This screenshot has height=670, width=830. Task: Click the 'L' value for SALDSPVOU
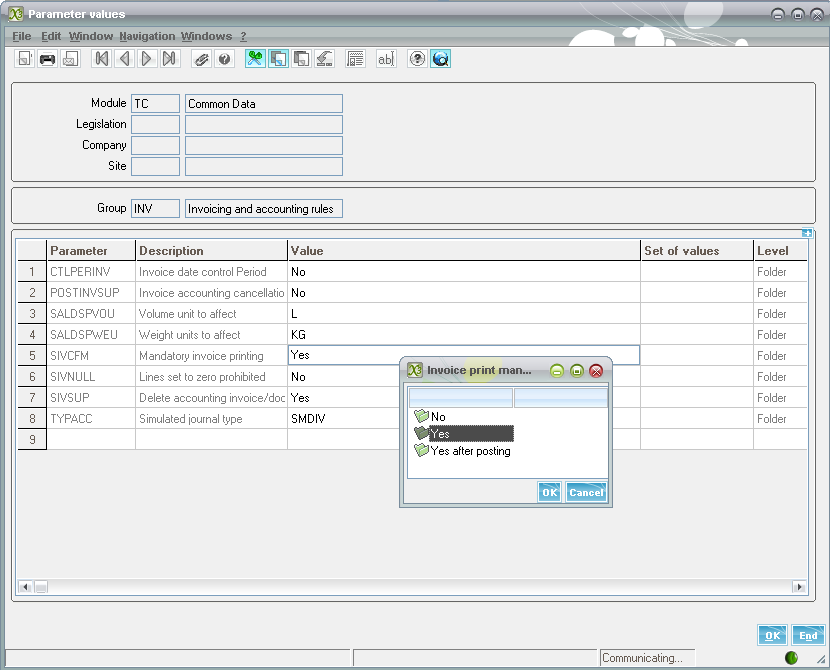464,313
